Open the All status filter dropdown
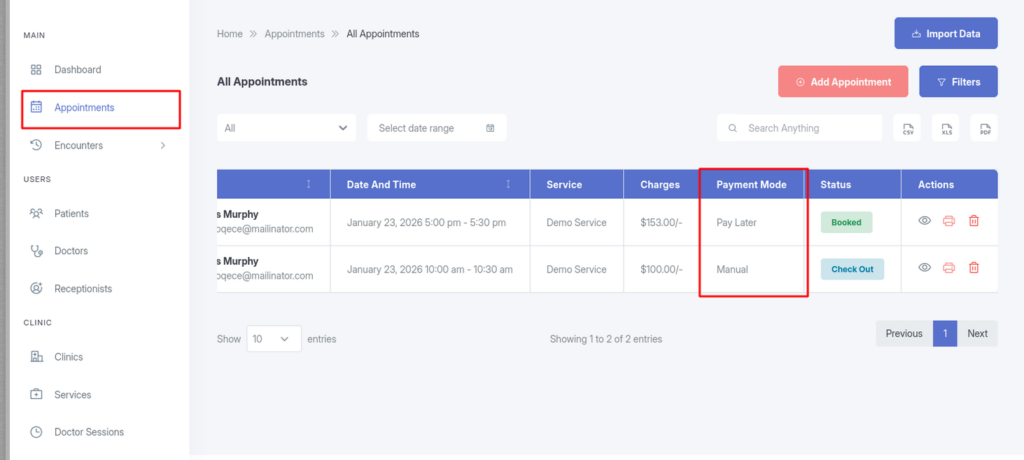The image size is (1024, 460). tap(286, 128)
